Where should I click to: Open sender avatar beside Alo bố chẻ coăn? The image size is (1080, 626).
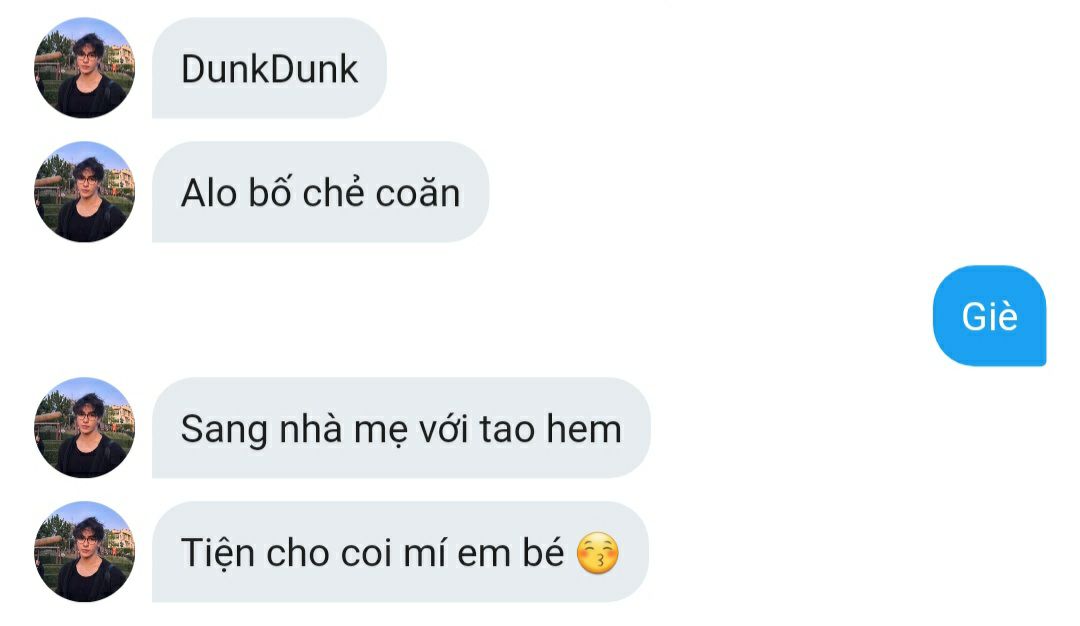click(x=84, y=191)
